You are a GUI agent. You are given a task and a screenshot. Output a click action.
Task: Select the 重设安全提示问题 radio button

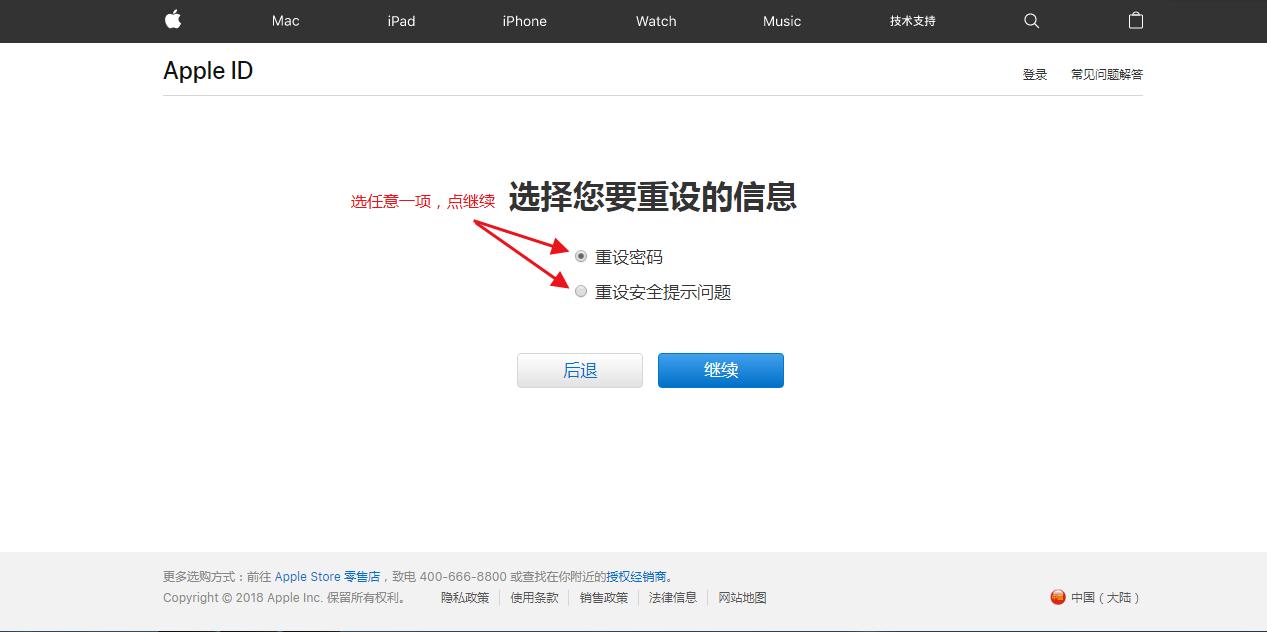pos(581,291)
